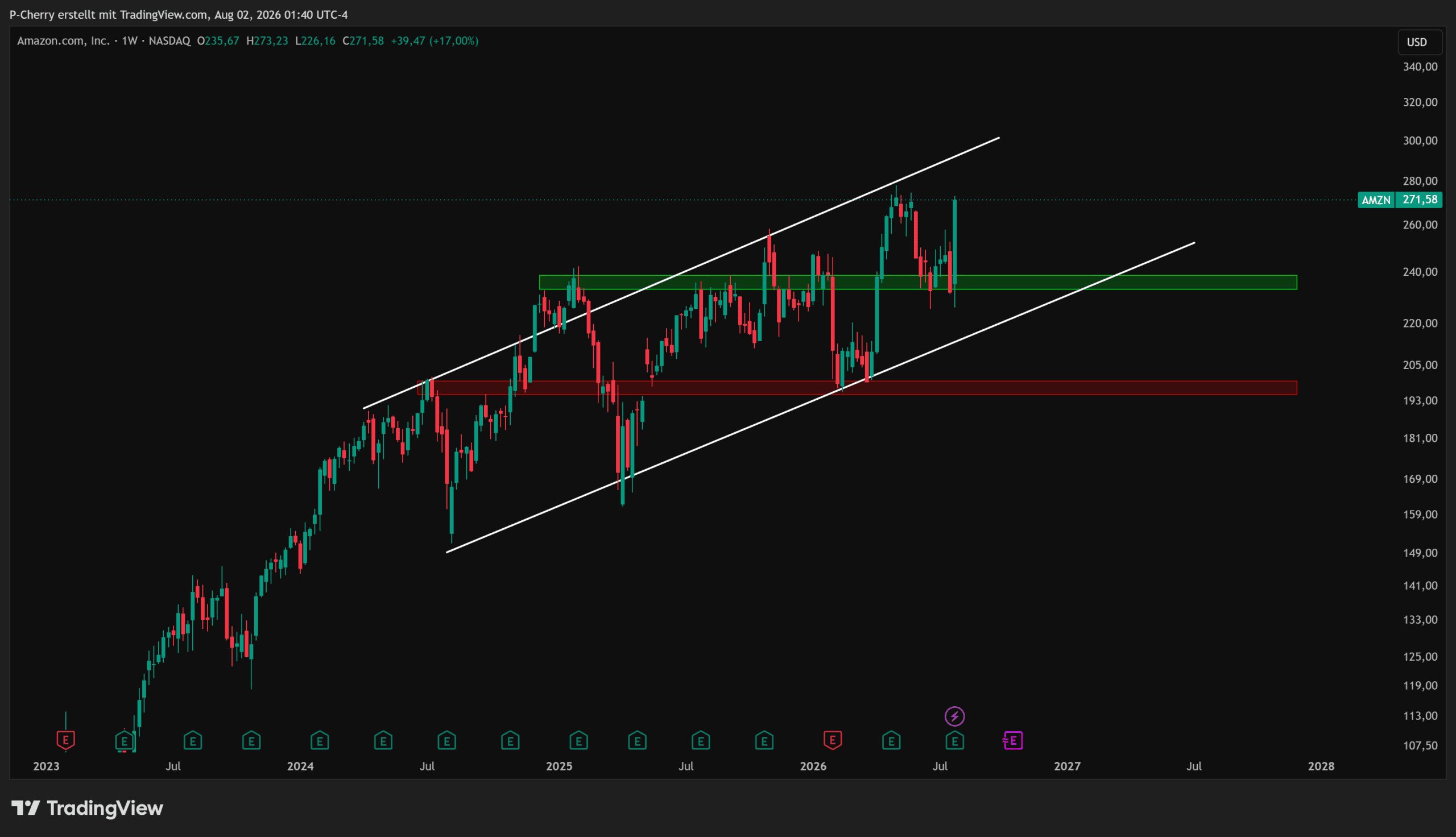The height and width of the screenshot is (837, 1456).
Task: Click the purple lightning bolt event icon
Action: click(x=955, y=716)
